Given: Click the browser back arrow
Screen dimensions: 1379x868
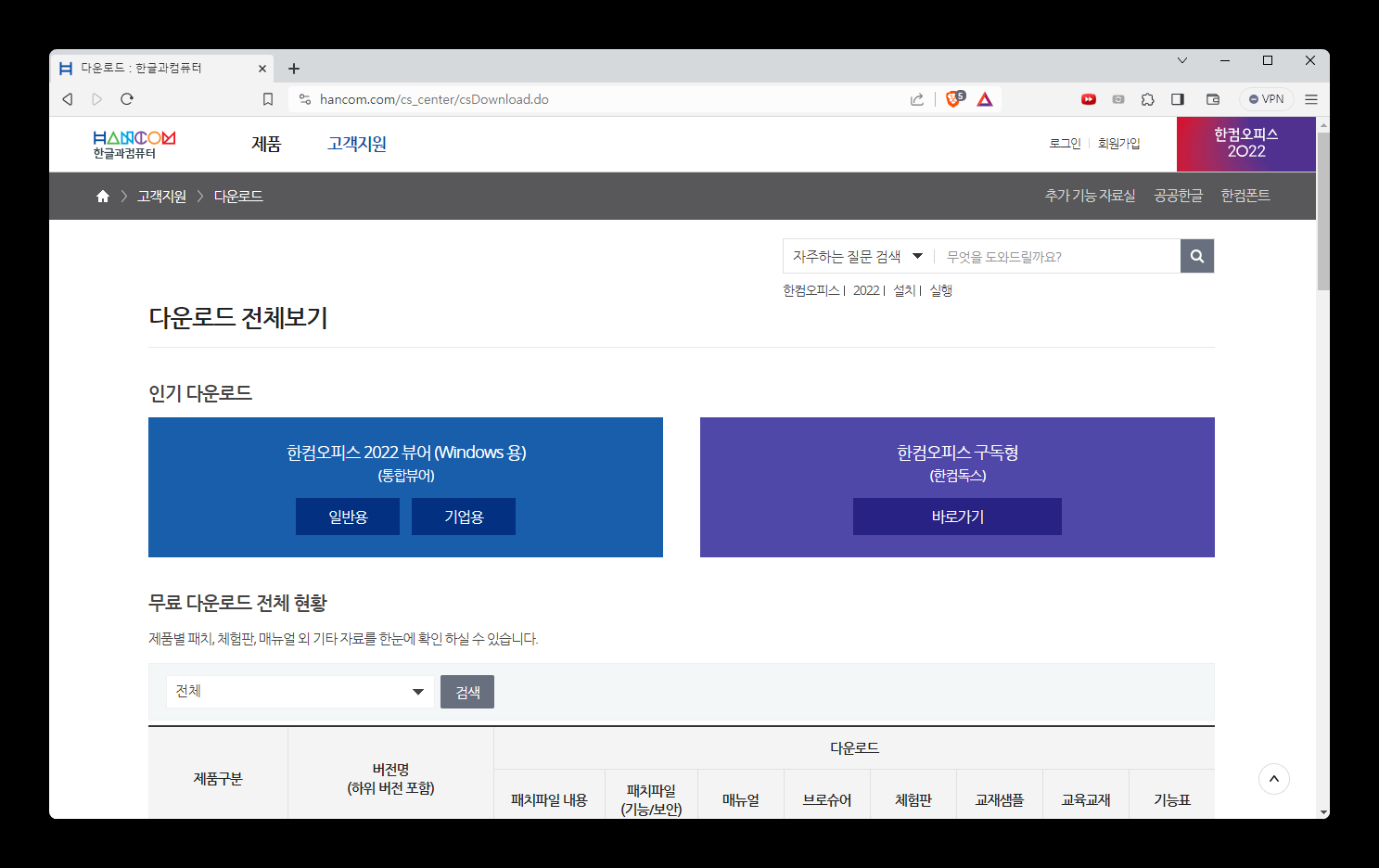Looking at the screenshot, I should click(x=67, y=99).
